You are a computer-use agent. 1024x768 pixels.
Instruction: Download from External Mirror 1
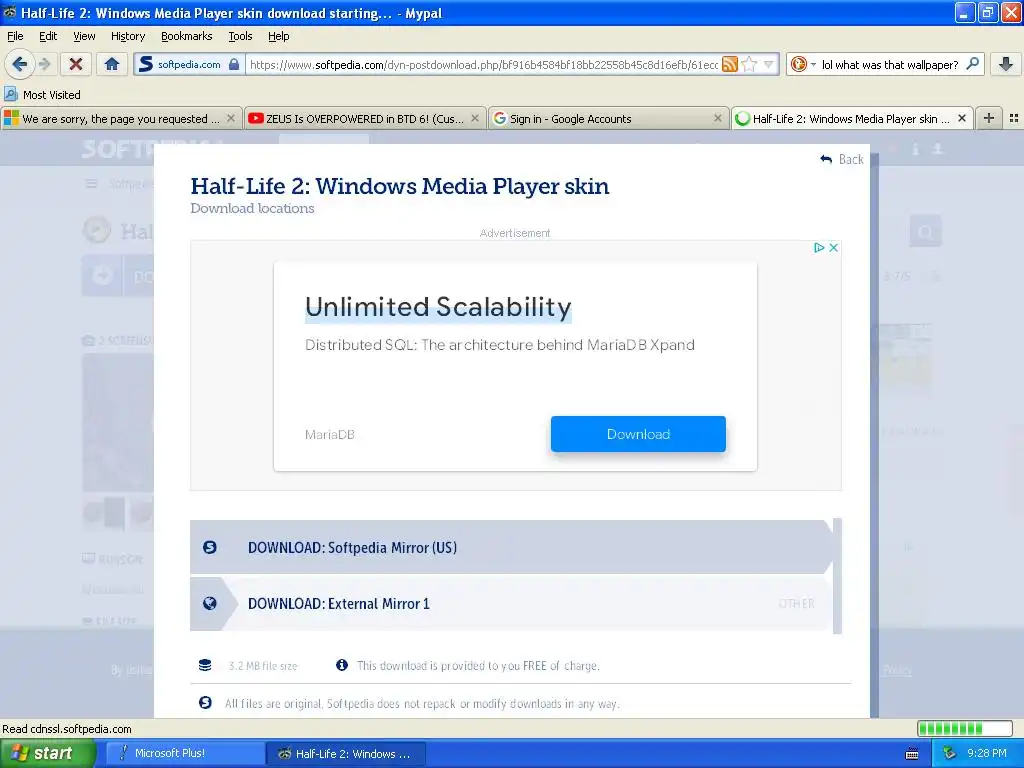(511, 603)
